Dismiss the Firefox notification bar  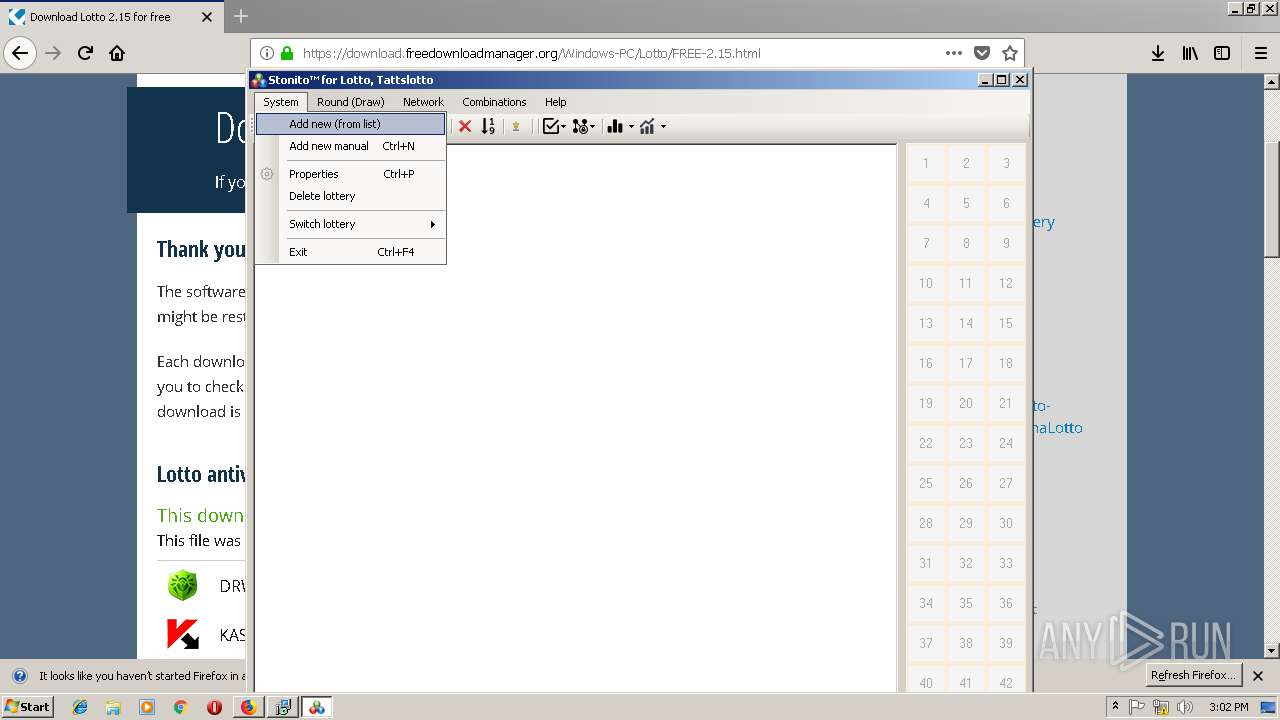(x=1258, y=676)
